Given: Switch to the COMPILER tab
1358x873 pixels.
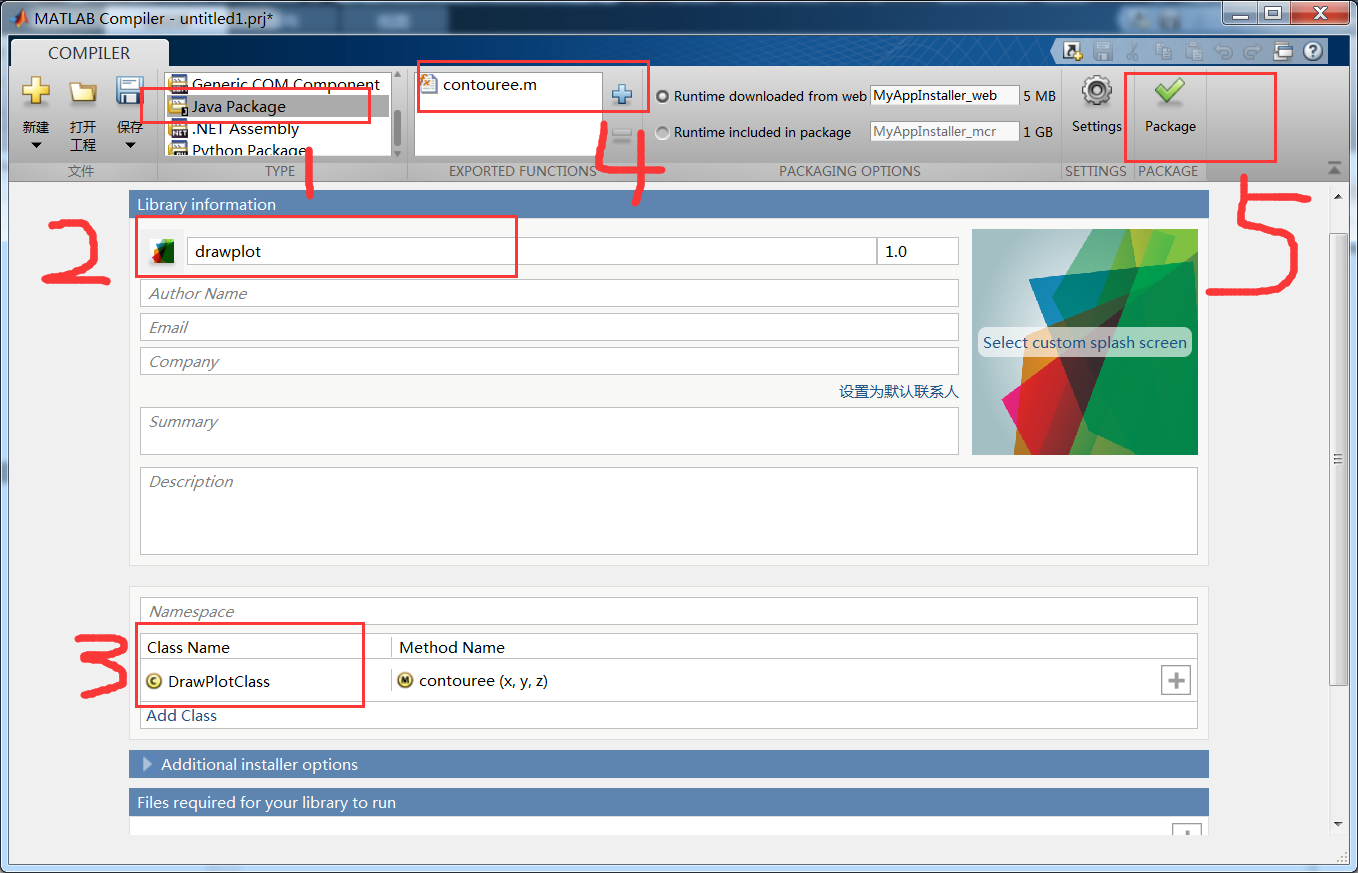Looking at the screenshot, I should coord(89,53).
